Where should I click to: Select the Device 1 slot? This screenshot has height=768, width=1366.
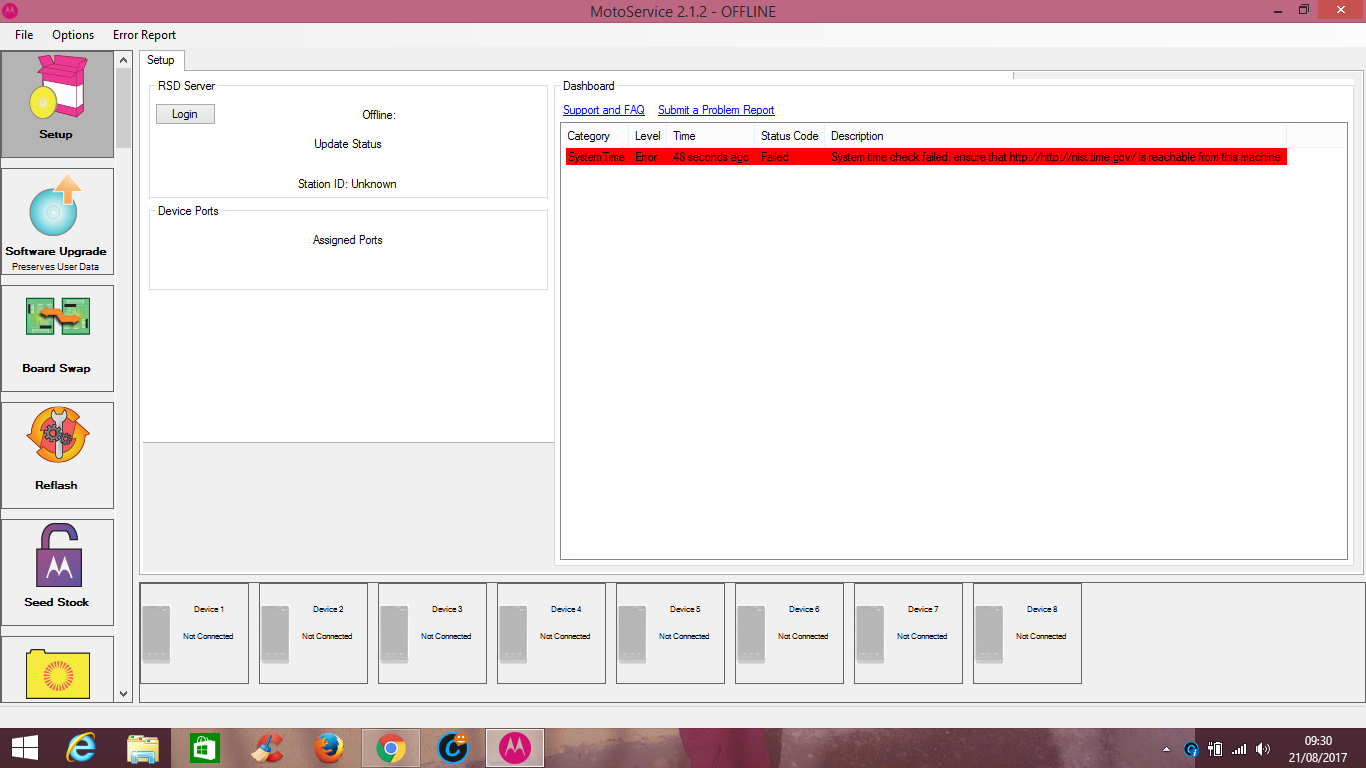pyautogui.click(x=194, y=634)
